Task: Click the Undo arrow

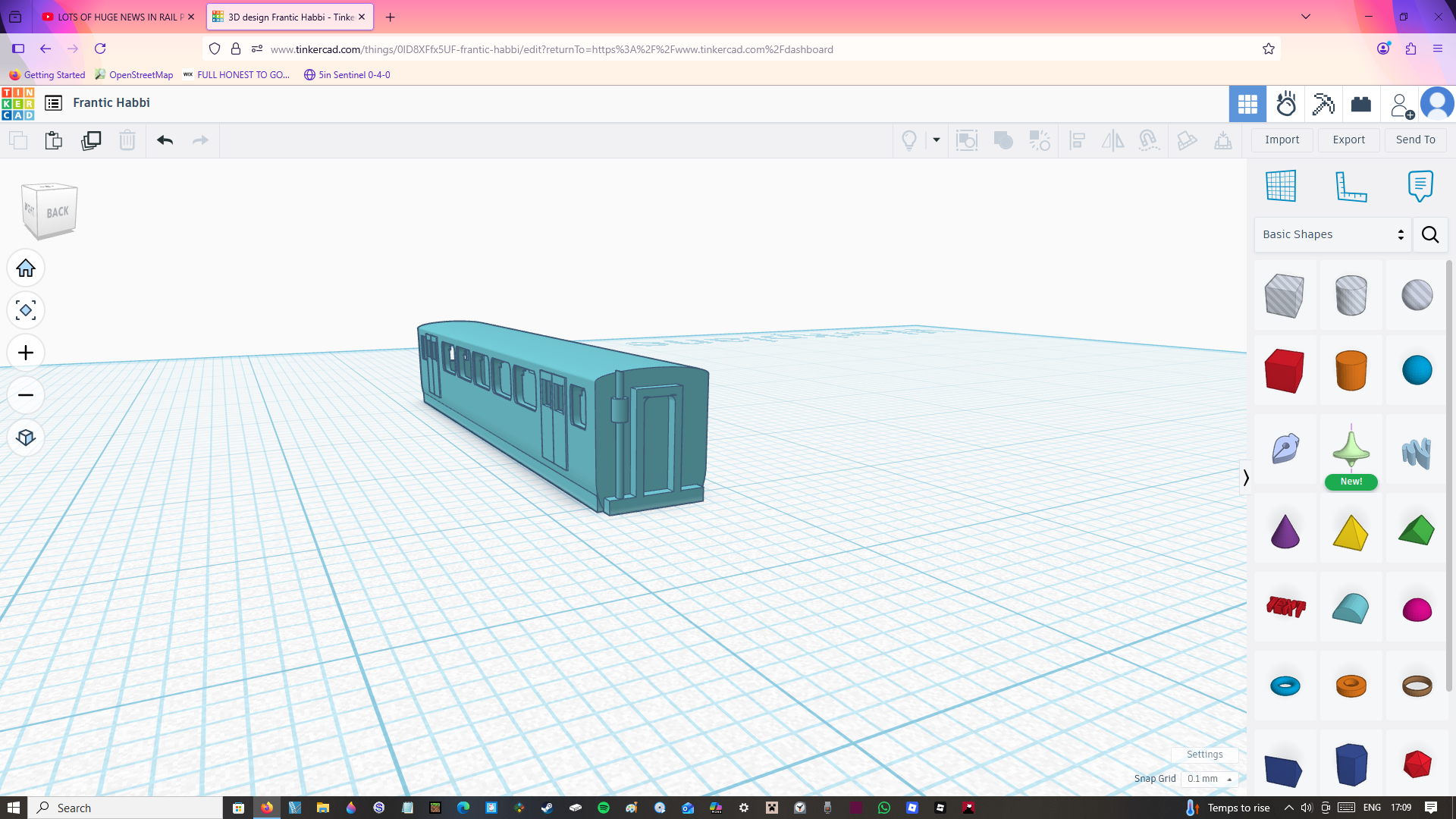Action: [165, 140]
